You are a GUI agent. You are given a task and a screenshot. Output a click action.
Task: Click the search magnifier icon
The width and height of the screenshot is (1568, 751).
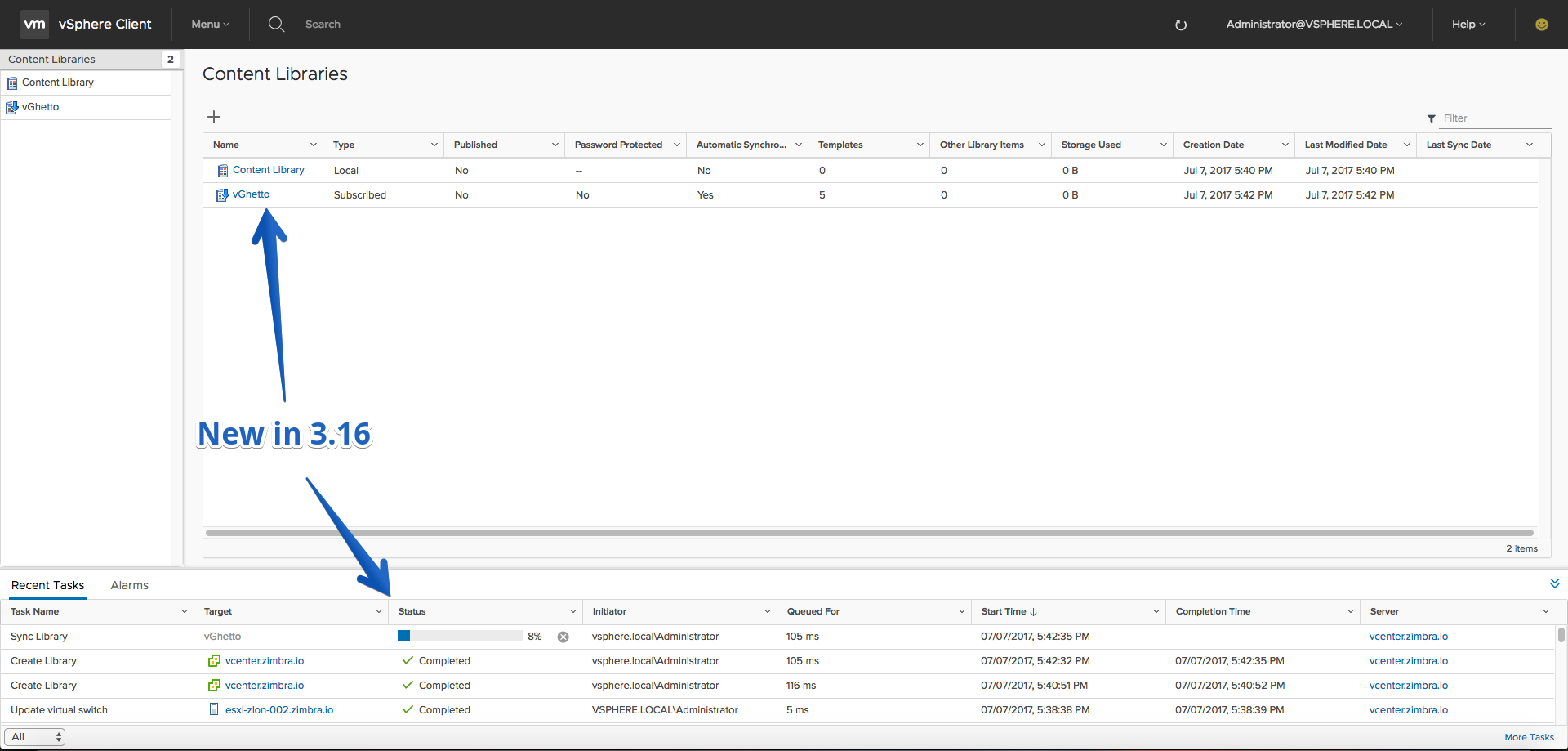[x=277, y=24]
